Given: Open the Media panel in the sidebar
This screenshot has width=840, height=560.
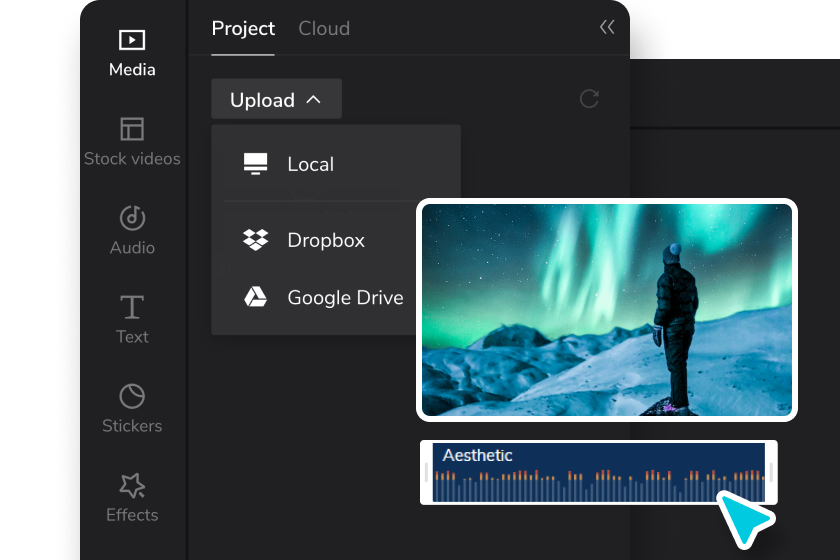Looking at the screenshot, I should 132,54.
